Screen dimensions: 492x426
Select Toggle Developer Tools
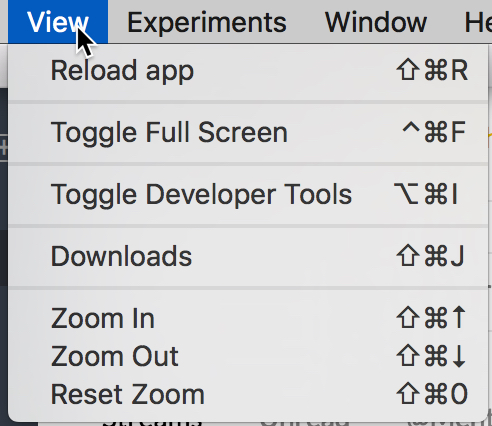coord(248,195)
